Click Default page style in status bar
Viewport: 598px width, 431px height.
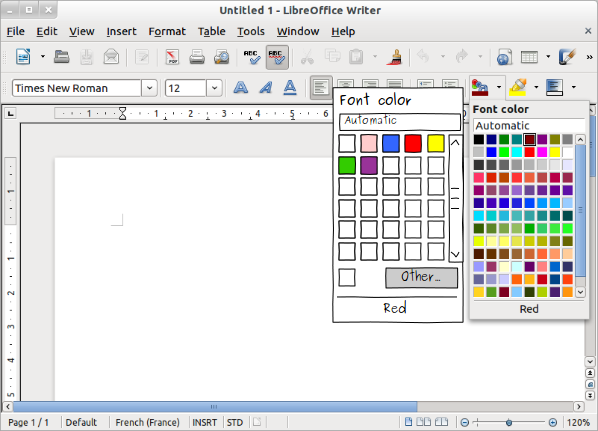coord(81,422)
